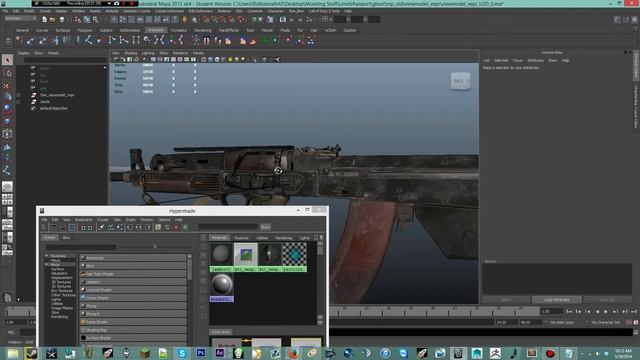Switch to the Utilities tab in Hypershade
The height and width of the screenshot is (360, 640).
pos(262,238)
